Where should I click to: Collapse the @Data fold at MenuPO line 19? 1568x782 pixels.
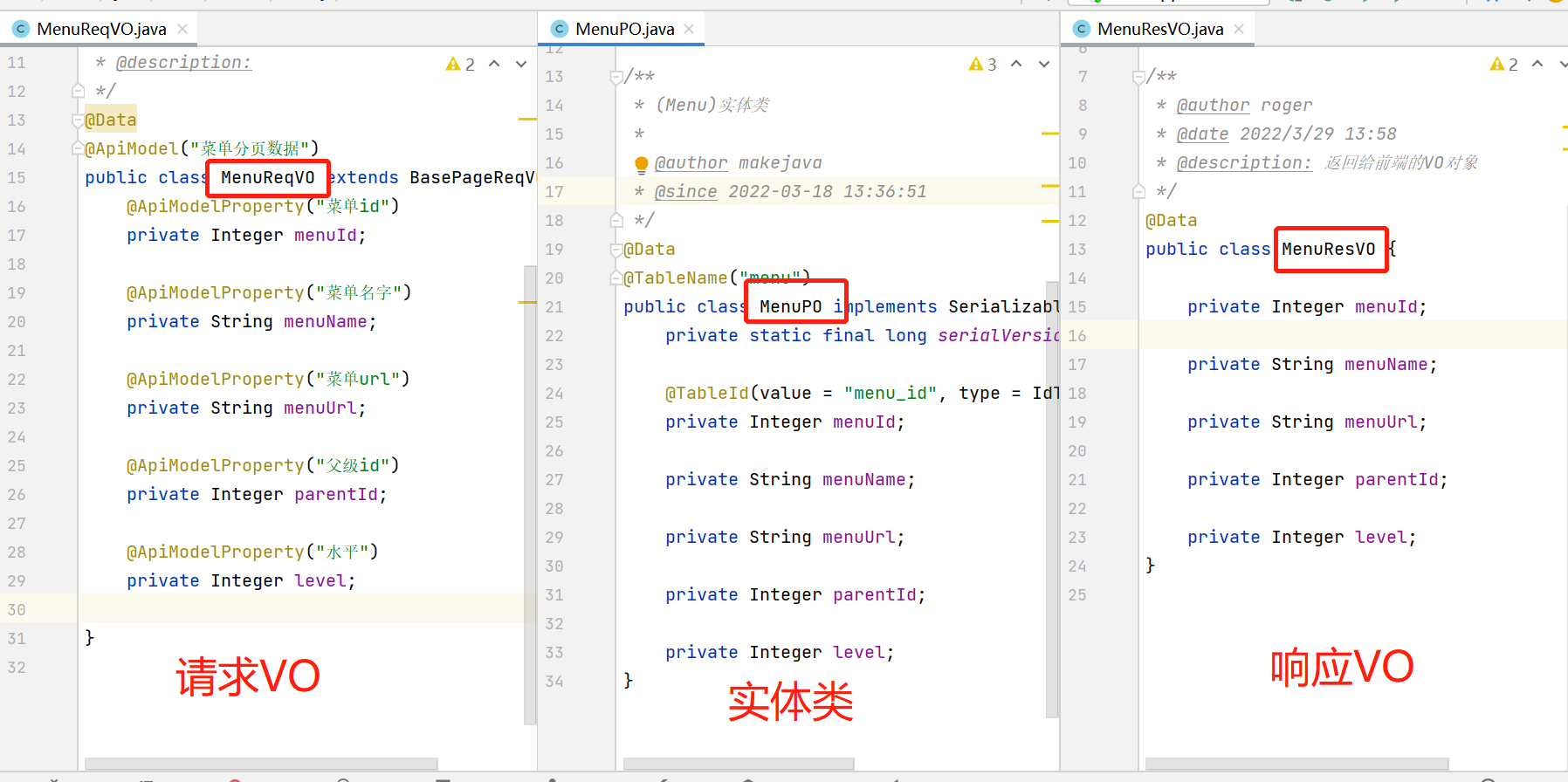[x=616, y=250]
